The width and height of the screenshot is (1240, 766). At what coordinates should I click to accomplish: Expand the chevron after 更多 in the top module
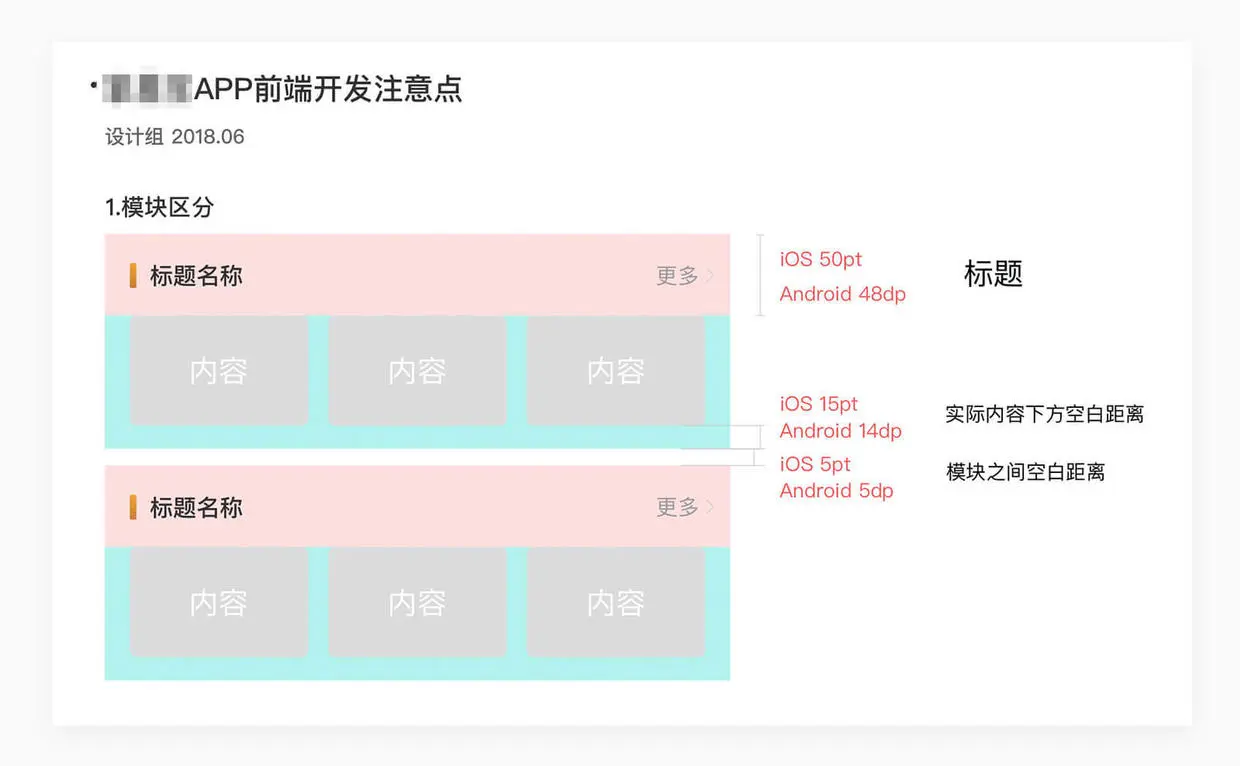click(710, 276)
